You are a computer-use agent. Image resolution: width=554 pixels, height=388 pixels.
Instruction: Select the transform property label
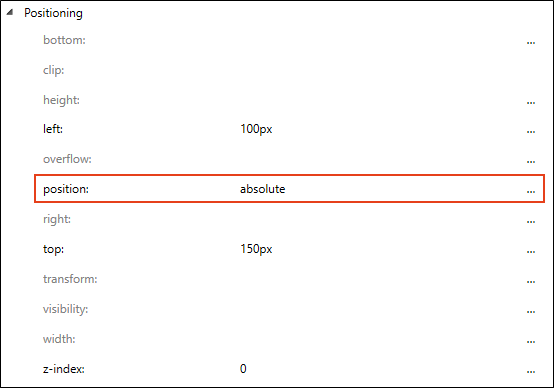coord(70,279)
